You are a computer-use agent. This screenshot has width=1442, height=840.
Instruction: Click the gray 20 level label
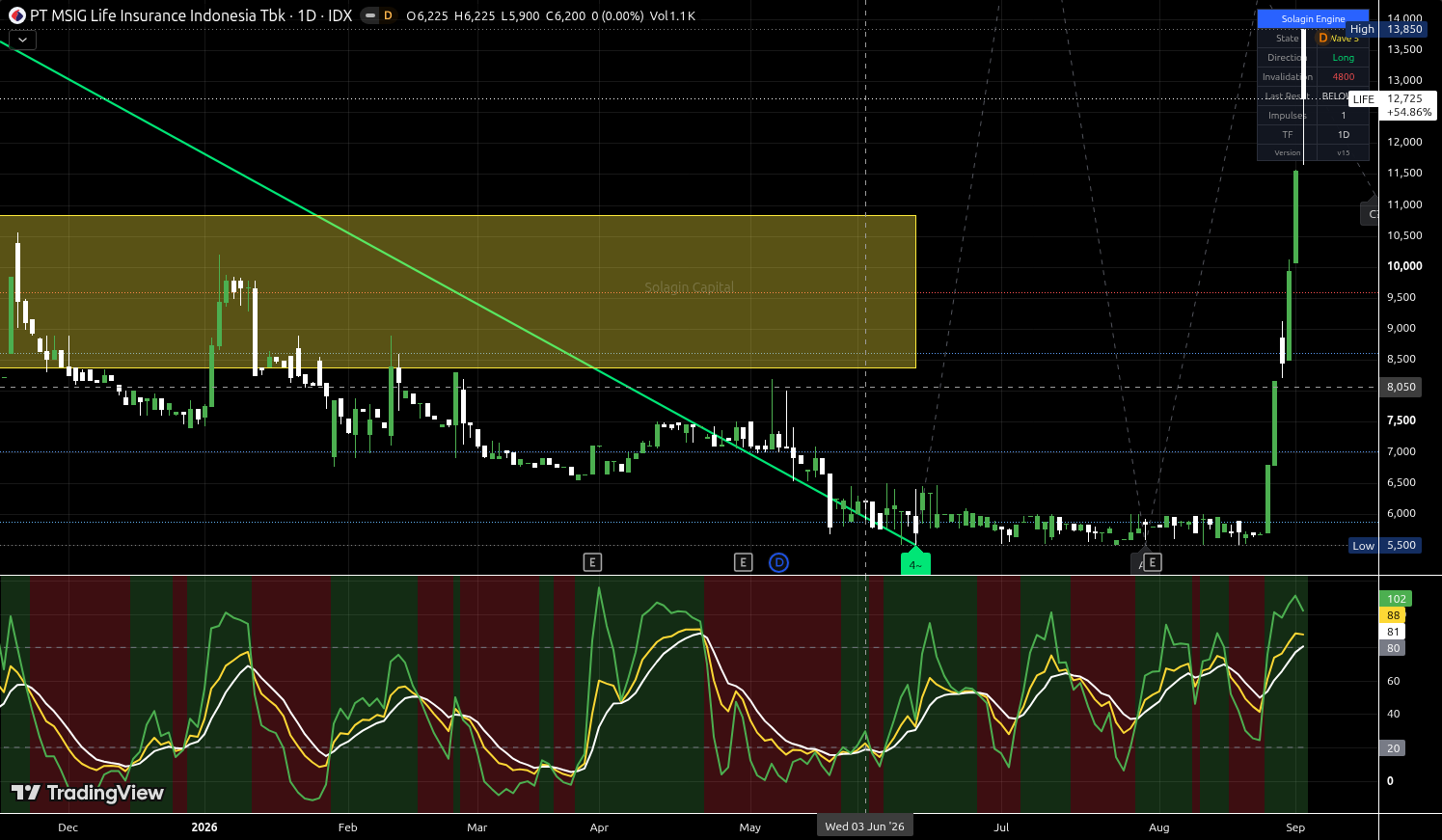[x=1394, y=748]
